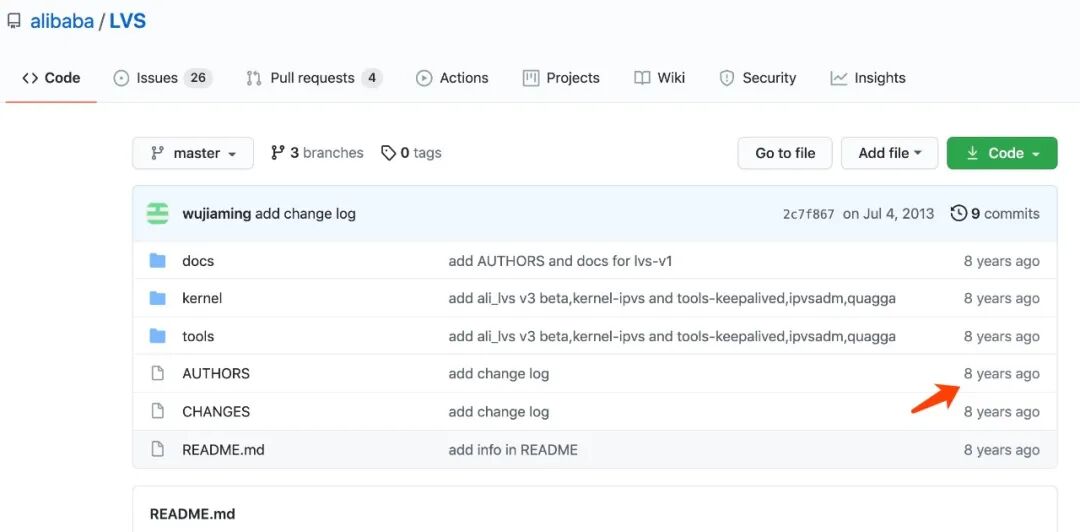
Task: Click the docs folder icon
Action: (x=158, y=260)
